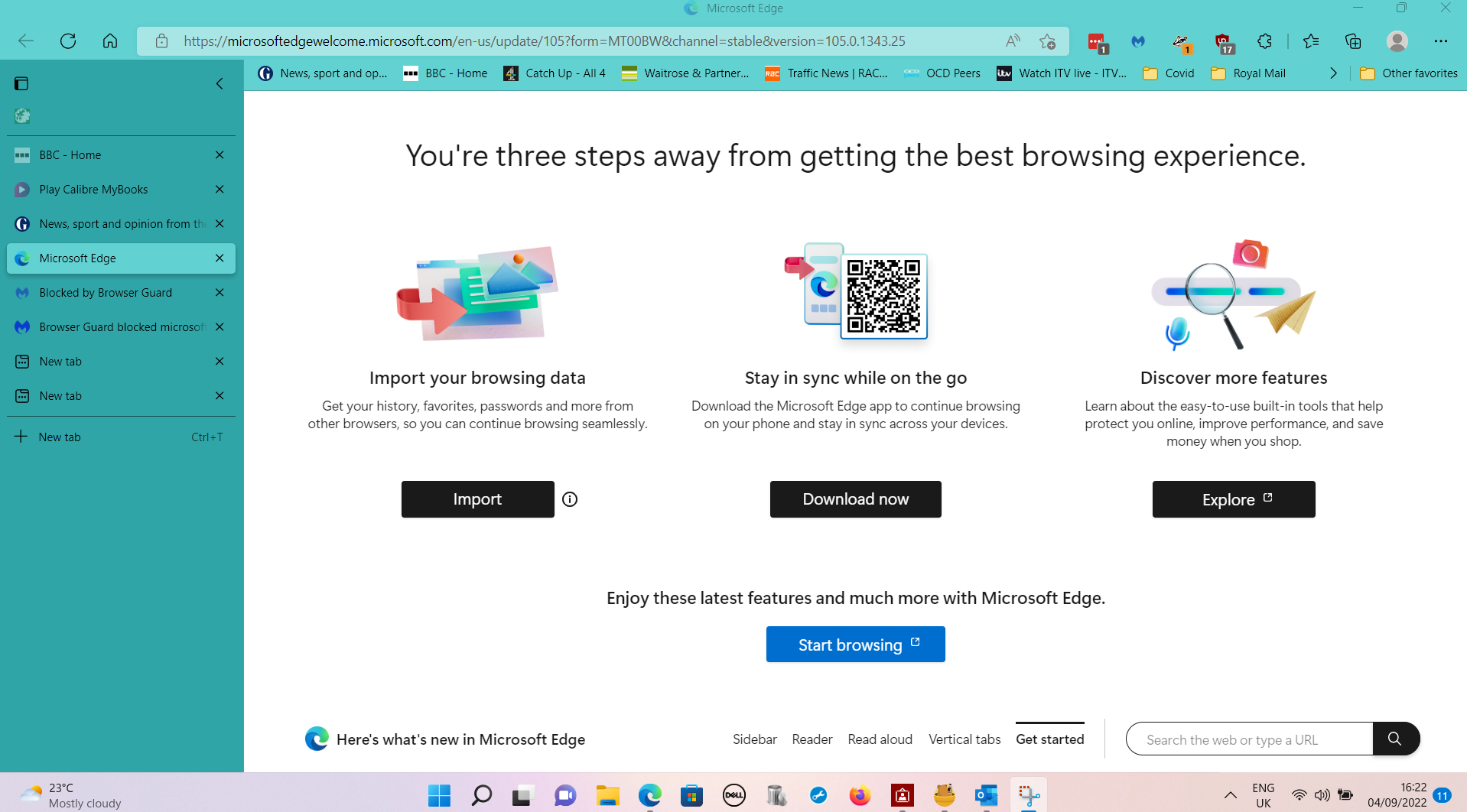1467x812 pixels.
Task: Click the search magnifier button
Action: pos(1395,739)
